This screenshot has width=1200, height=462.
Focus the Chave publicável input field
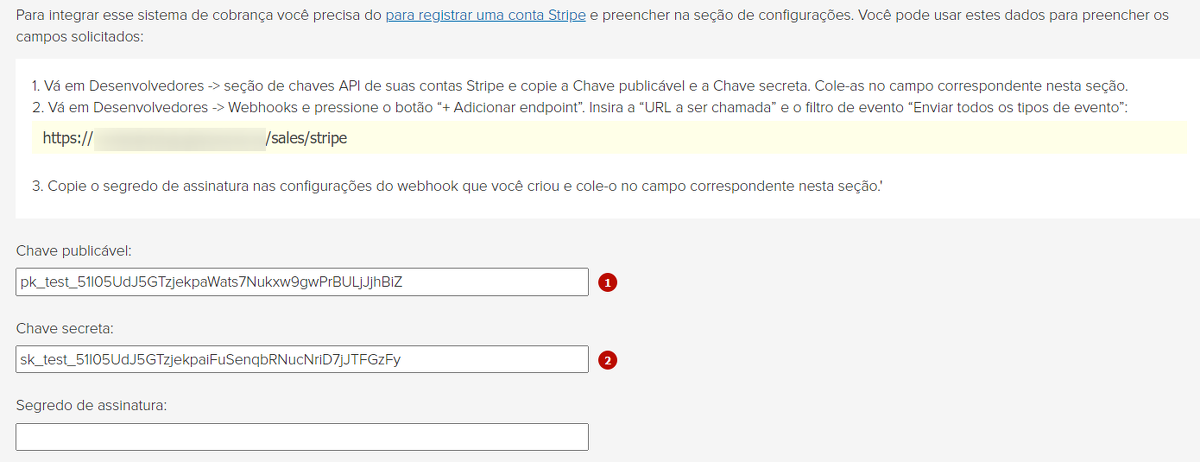click(x=302, y=282)
